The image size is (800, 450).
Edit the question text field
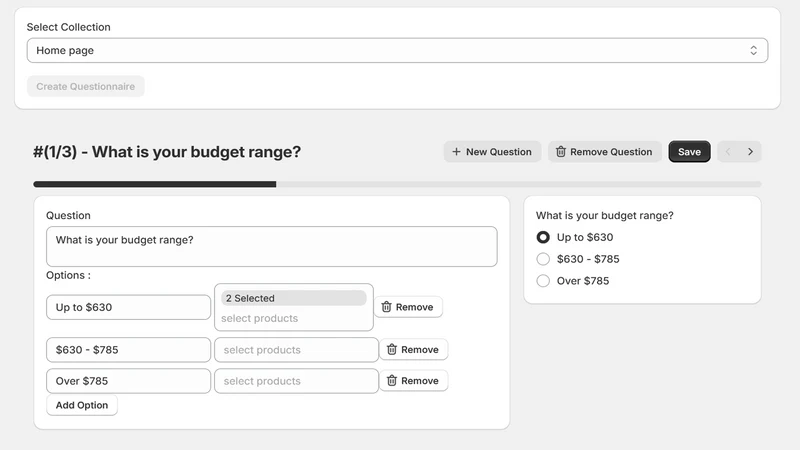pos(271,246)
